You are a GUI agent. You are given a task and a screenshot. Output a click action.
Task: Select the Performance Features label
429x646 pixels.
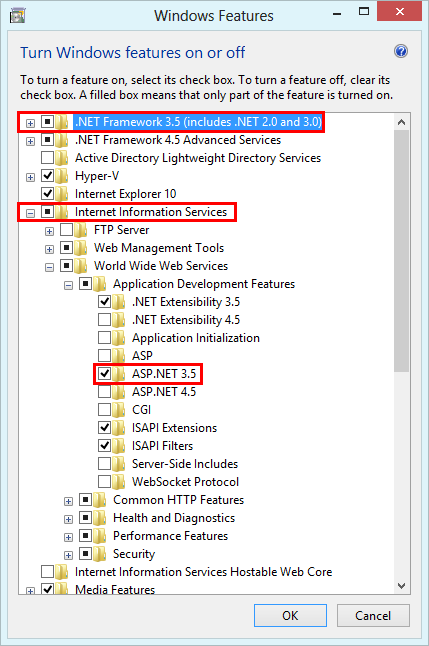[x=170, y=536]
